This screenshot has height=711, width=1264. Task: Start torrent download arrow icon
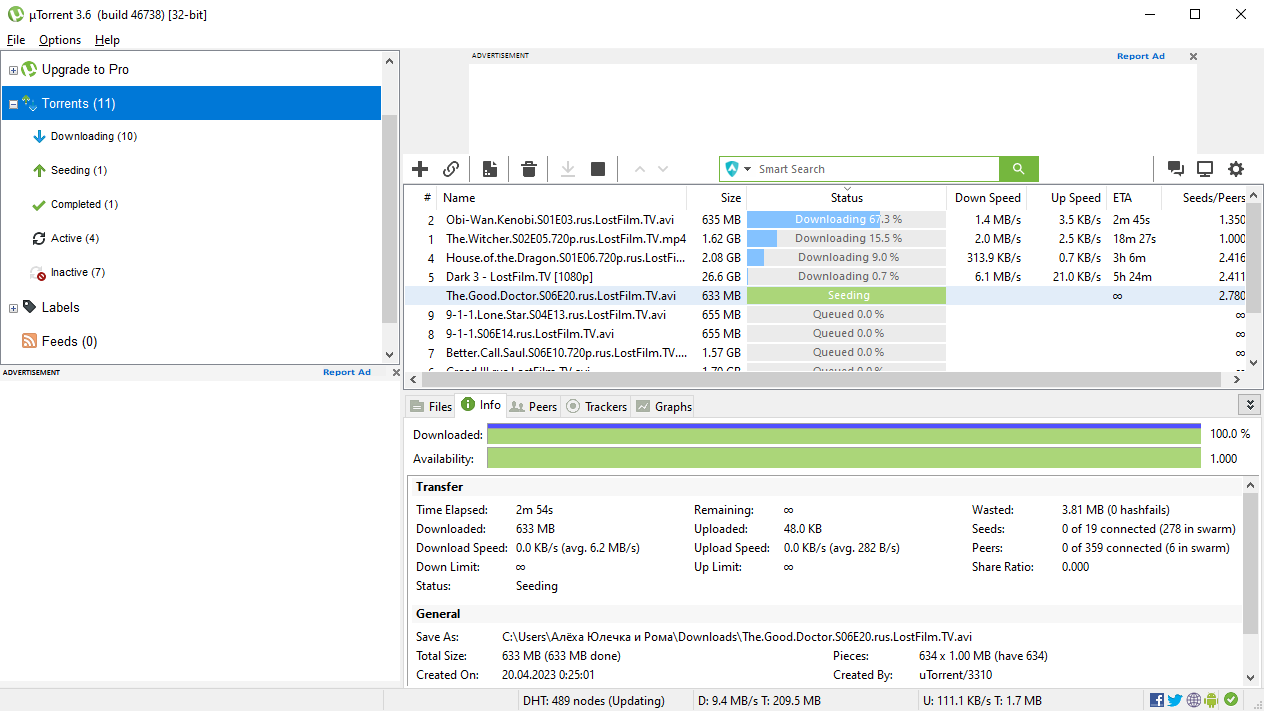[567, 169]
